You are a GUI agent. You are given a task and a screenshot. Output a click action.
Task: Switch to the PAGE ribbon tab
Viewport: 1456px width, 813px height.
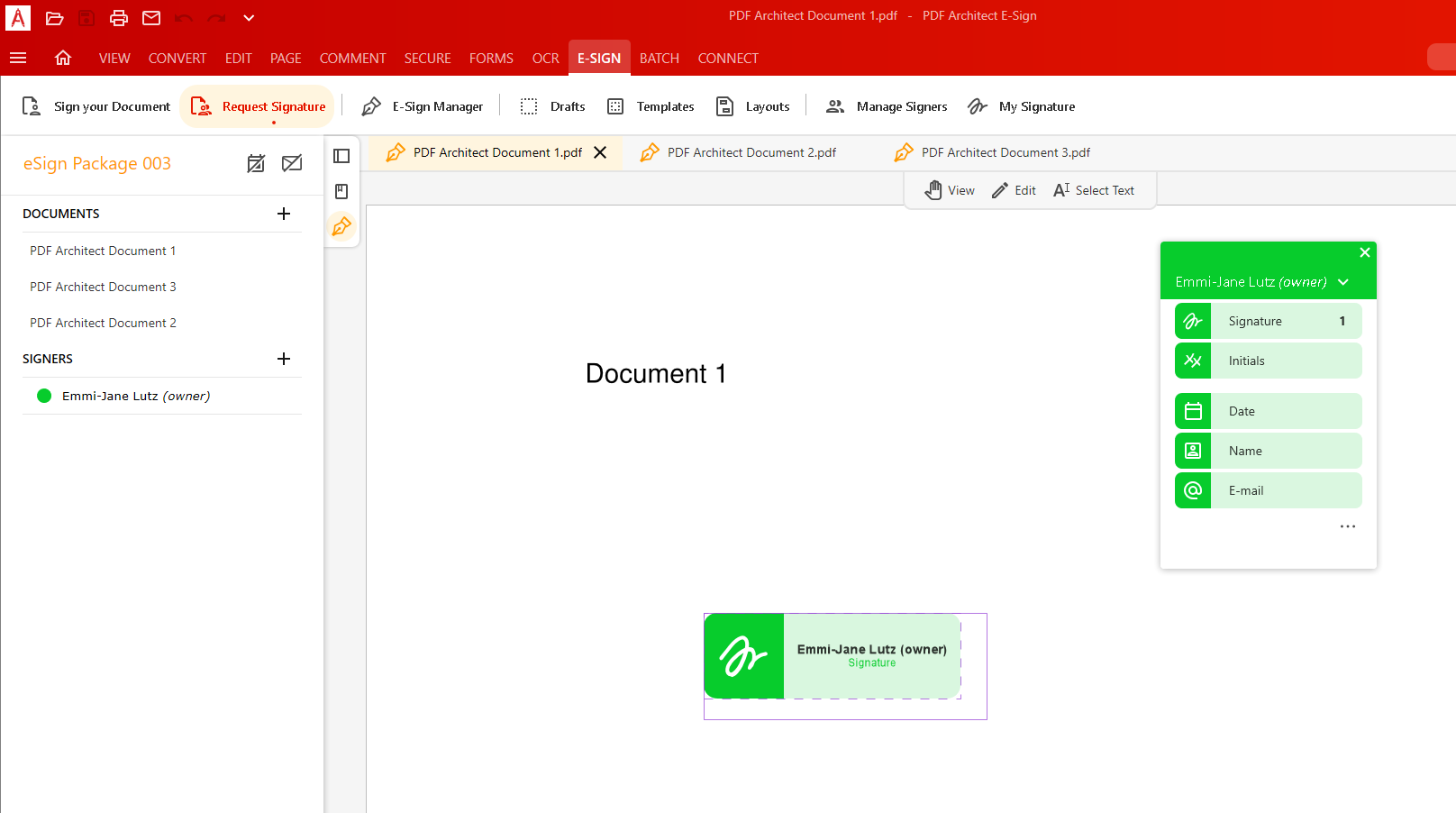pos(286,58)
